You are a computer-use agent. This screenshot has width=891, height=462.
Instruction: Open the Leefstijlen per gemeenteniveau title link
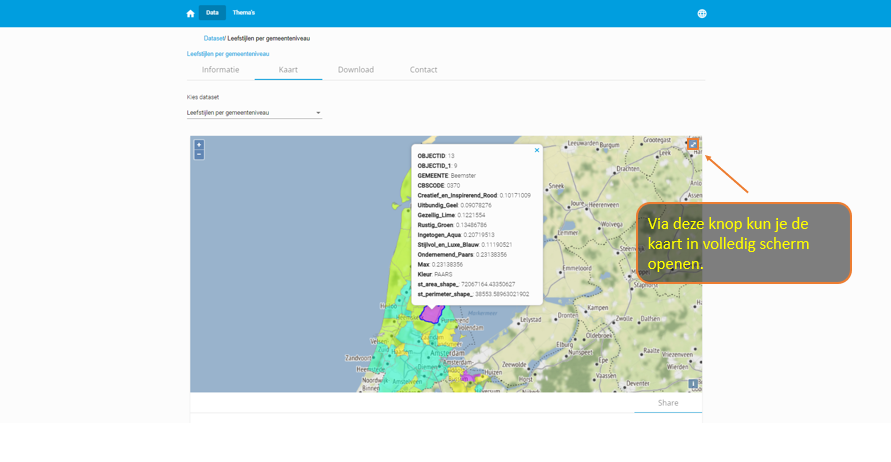click(x=228, y=54)
